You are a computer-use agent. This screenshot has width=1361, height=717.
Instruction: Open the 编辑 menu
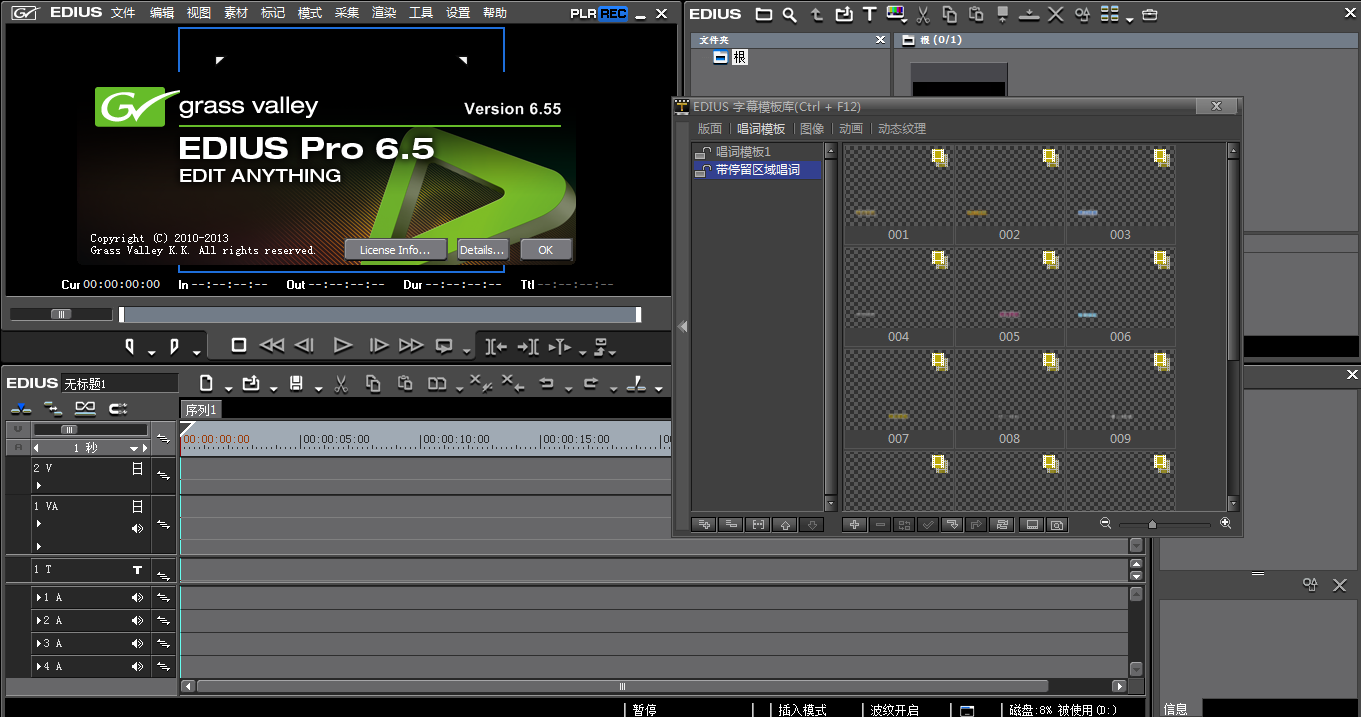click(162, 13)
